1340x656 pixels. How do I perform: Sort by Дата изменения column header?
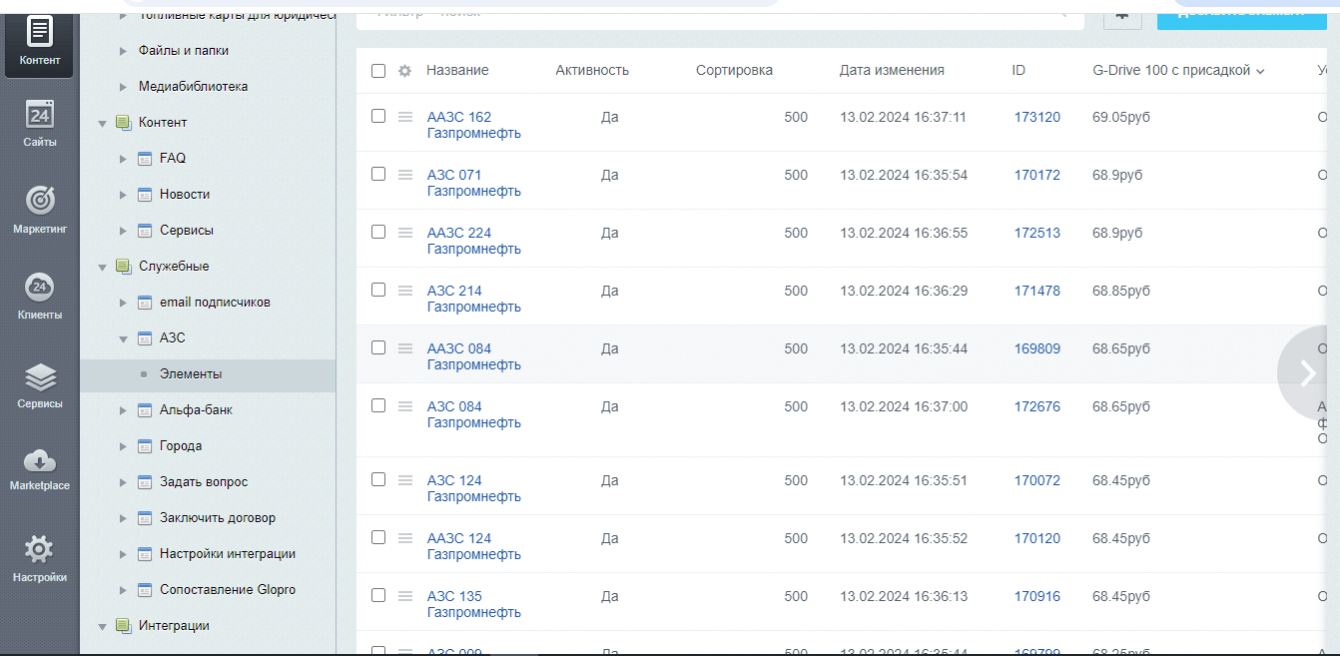pyautogui.click(x=891, y=70)
